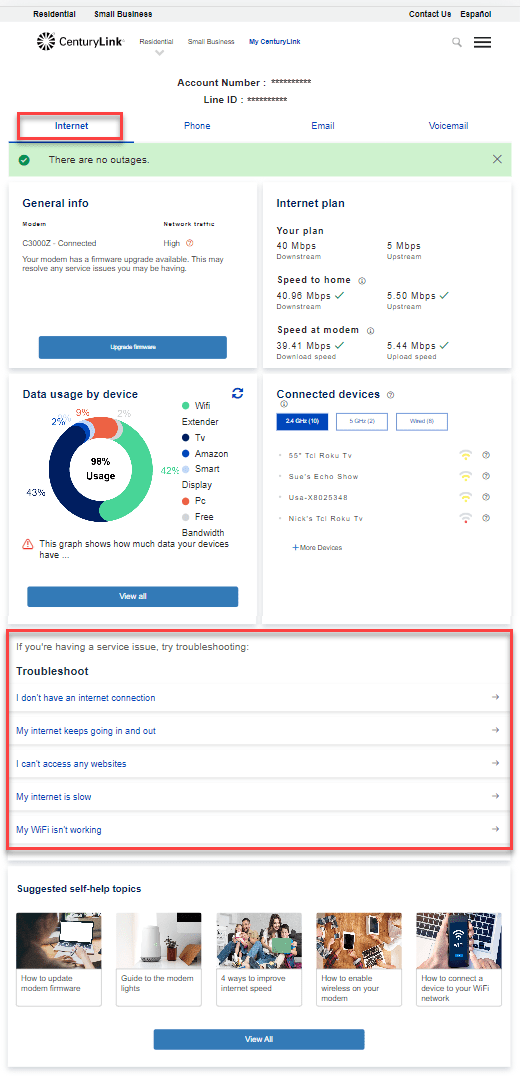Viewport: 520px width, 1076px height.
Task: Click the blue Amazon legend dot
Action: point(185,454)
